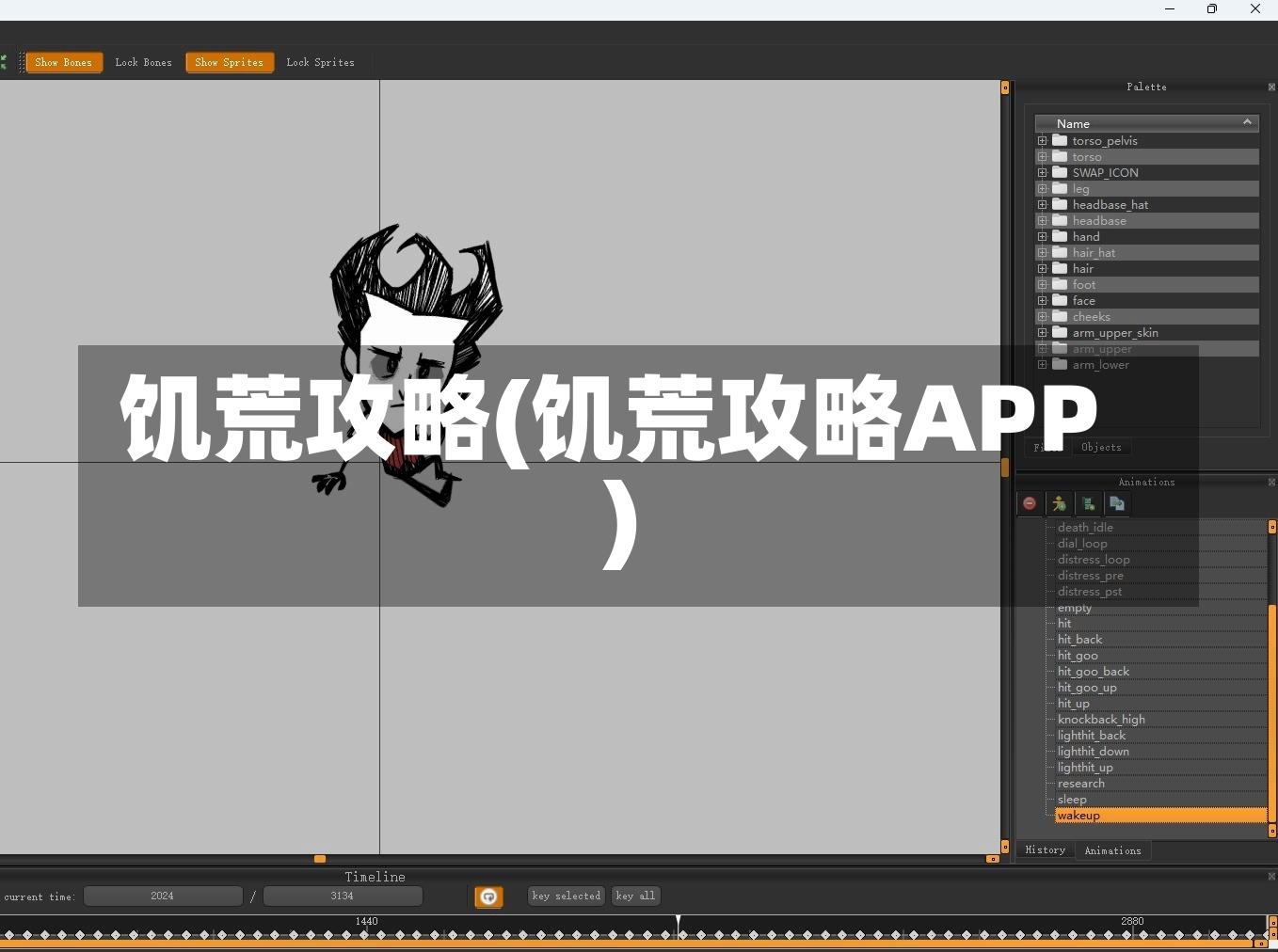
Task: Select the knockback_high animation
Action: (x=1160, y=720)
